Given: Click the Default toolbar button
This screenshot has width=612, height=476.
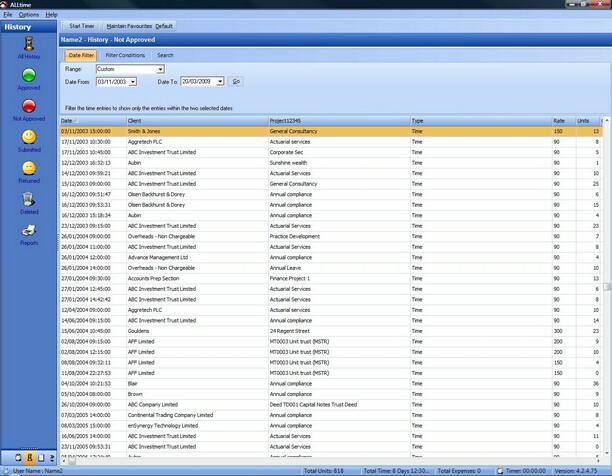Looking at the screenshot, I should point(164,26).
